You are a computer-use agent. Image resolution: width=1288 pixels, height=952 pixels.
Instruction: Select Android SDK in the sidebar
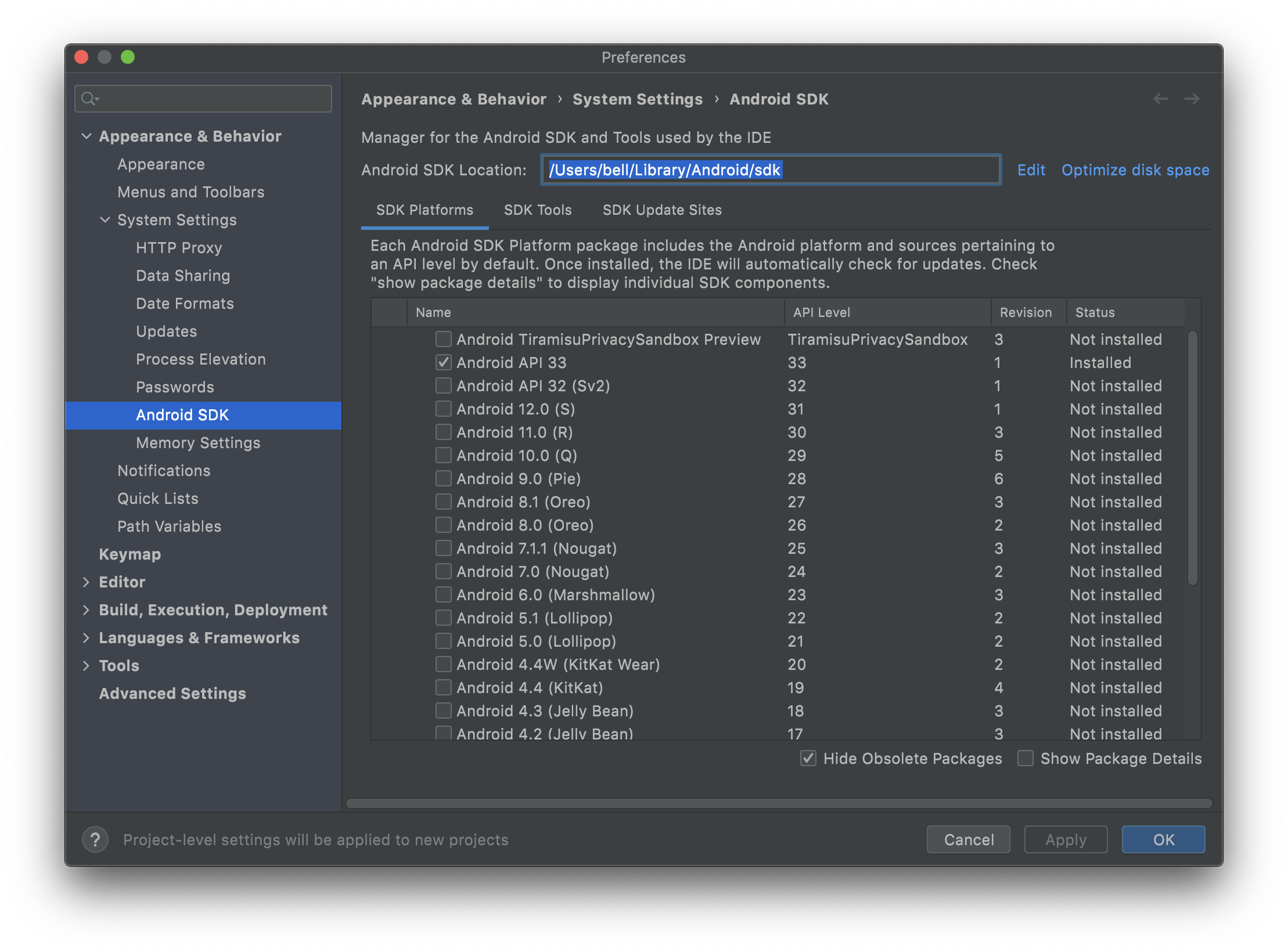(203, 415)
